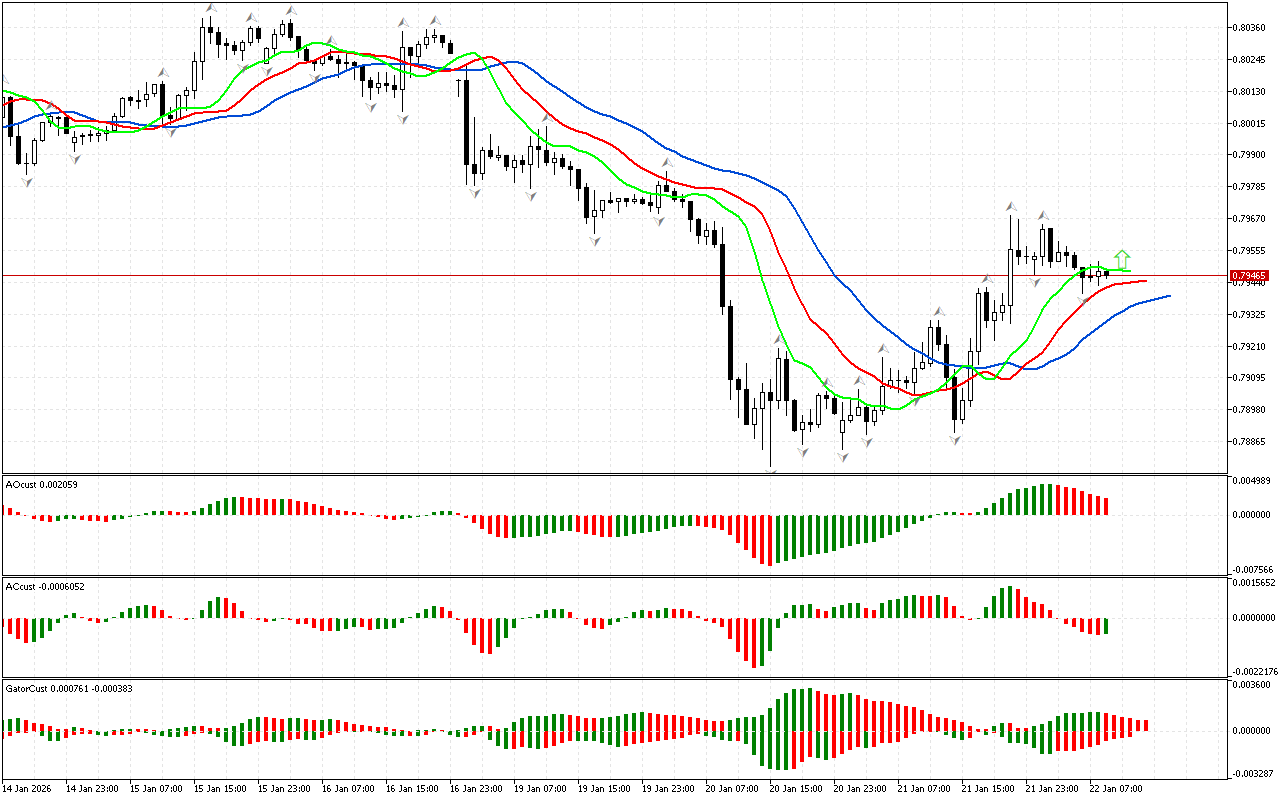Click the 0.80360 price scale value

(1251, 28)
